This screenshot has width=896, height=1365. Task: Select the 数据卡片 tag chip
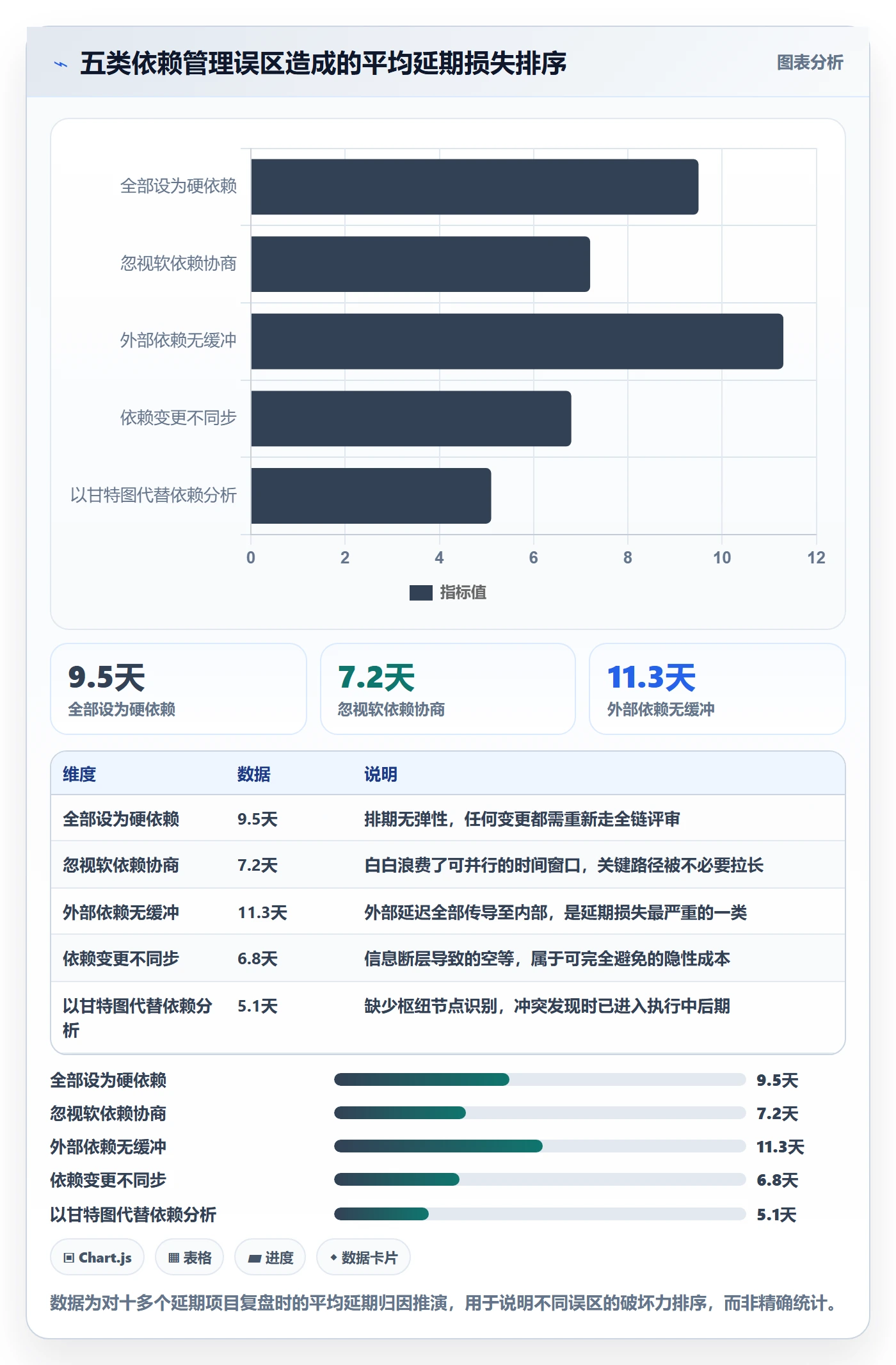click(364, 1257)
